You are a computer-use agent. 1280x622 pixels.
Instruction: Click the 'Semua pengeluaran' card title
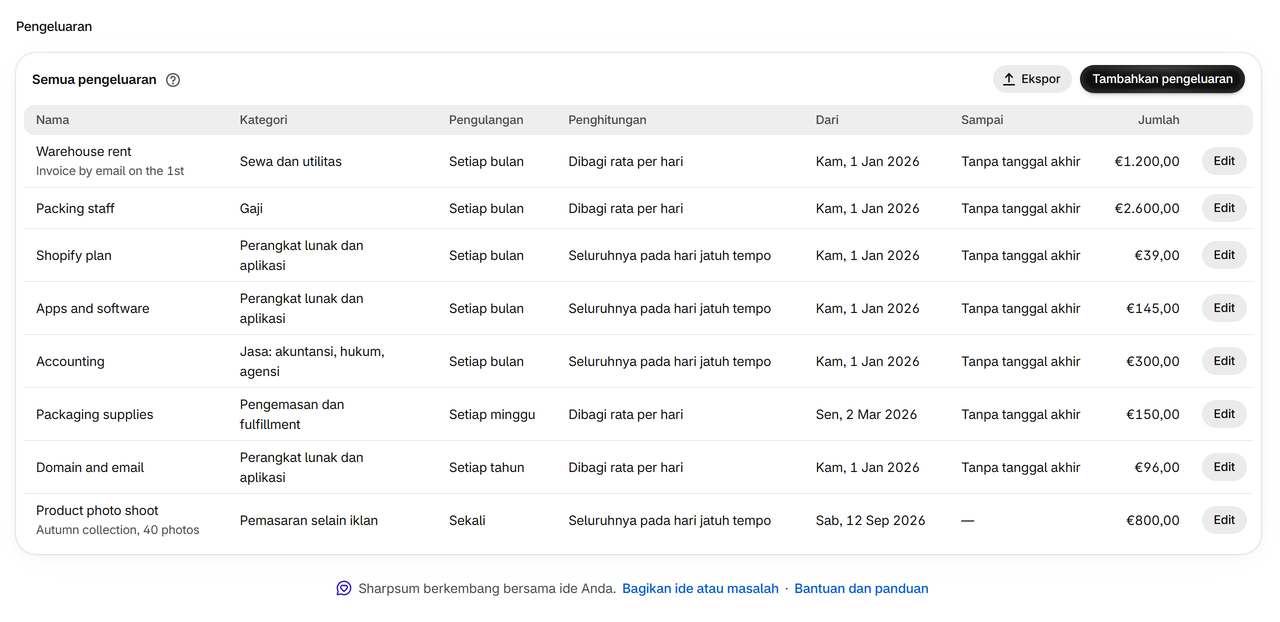point(94,80)
